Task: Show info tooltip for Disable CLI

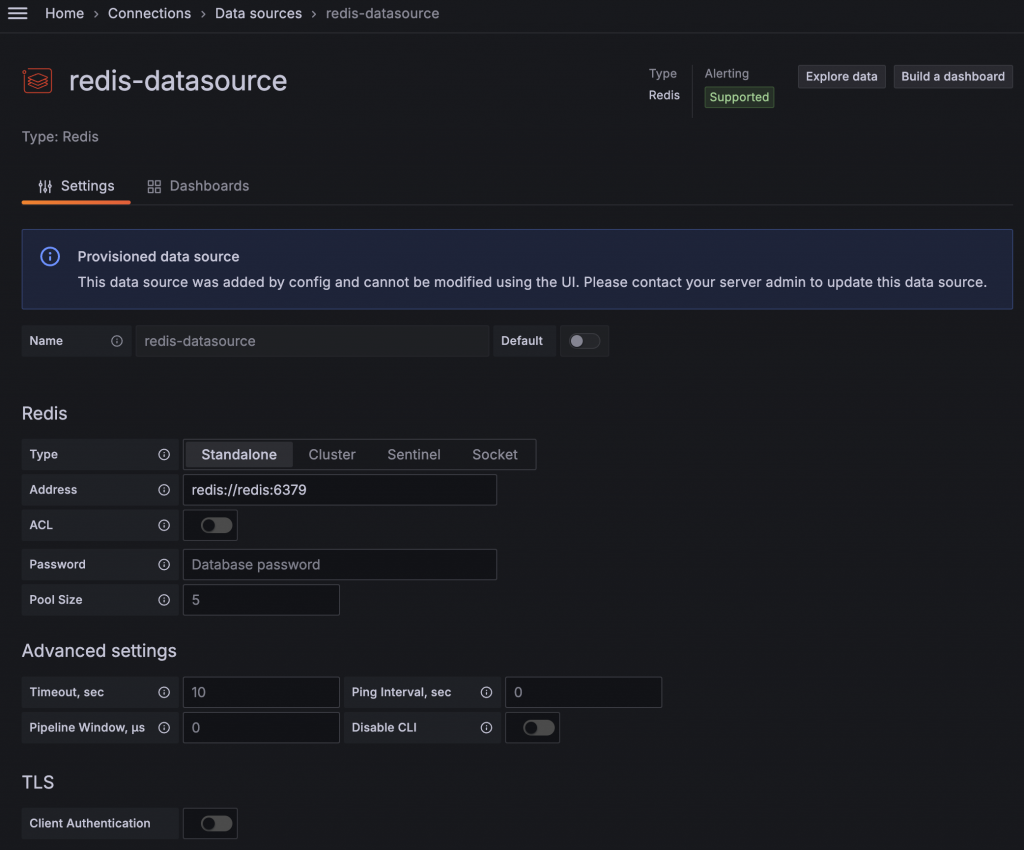Action: 487,727
